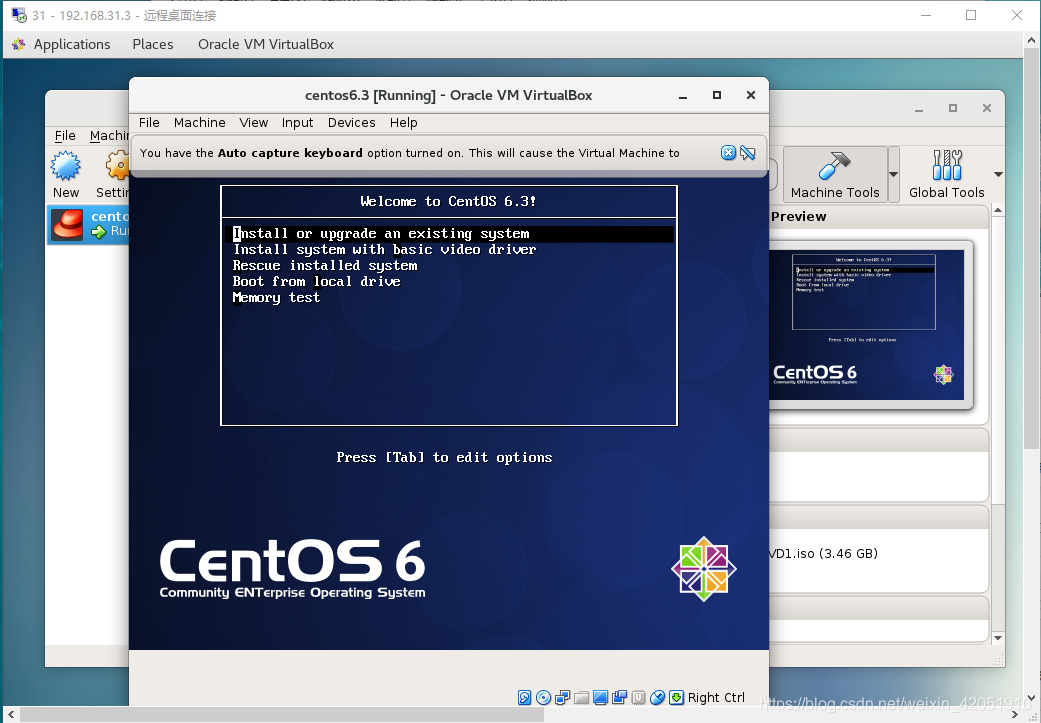Open Applications menu in top panel
The width and height of the screenshot is (1041, 723).
[x=72, y=44]
